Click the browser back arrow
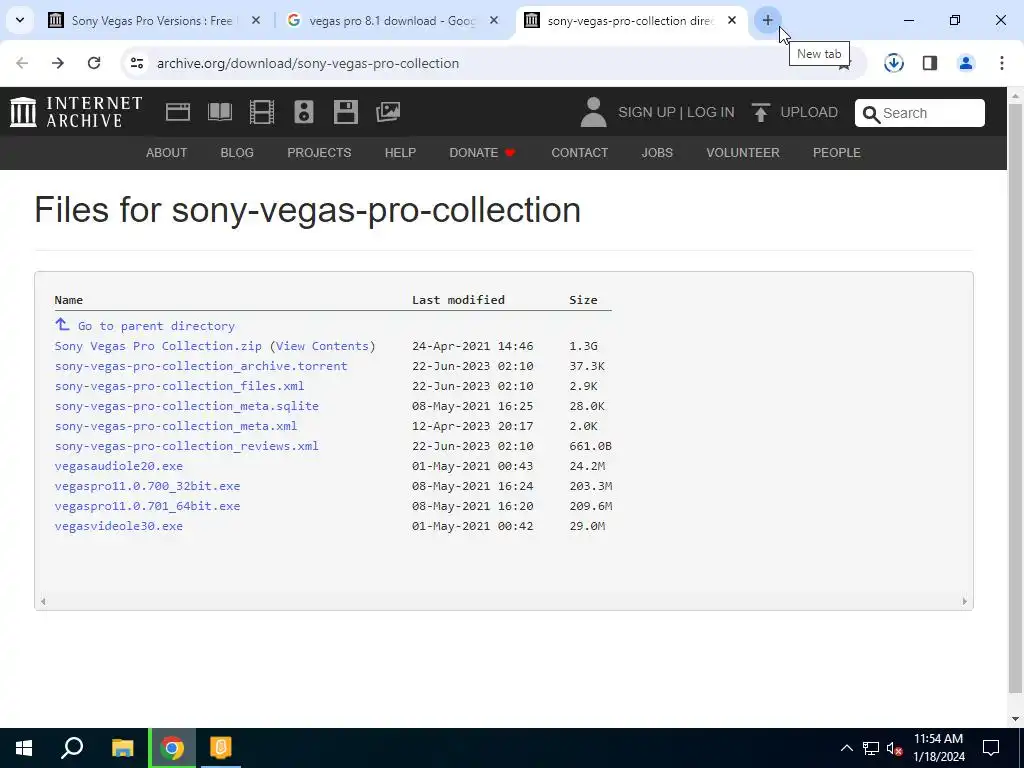The image size is (1024, 768). coord(22,63)
